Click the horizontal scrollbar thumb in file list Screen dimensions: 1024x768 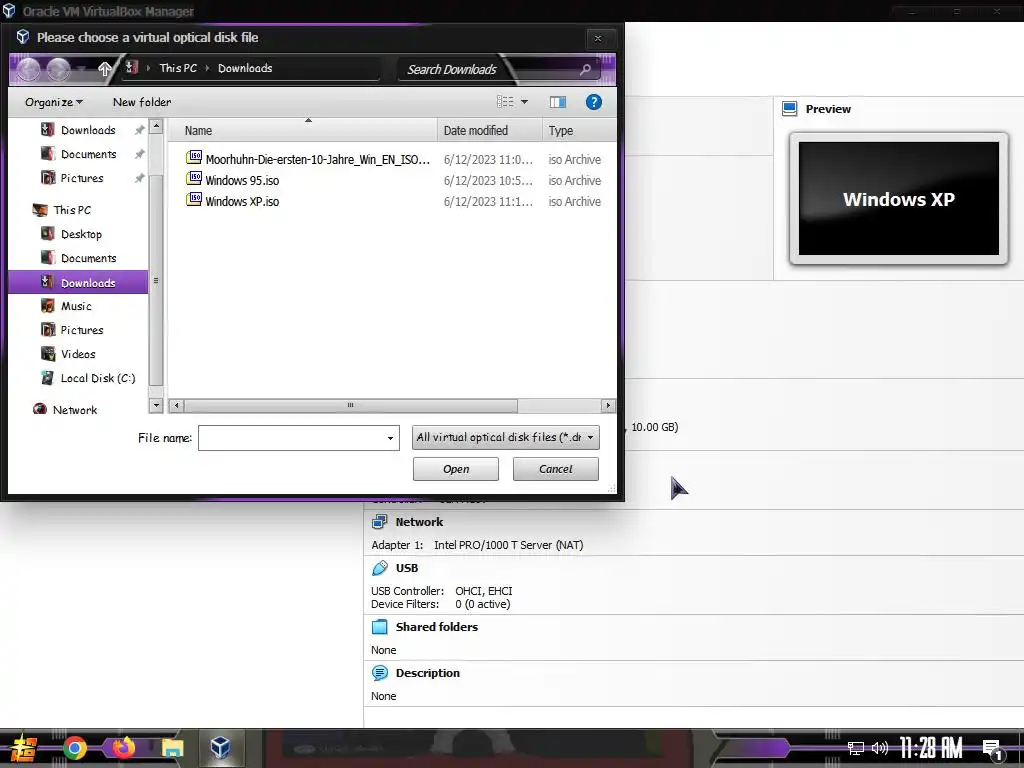[x=351, y=406]
